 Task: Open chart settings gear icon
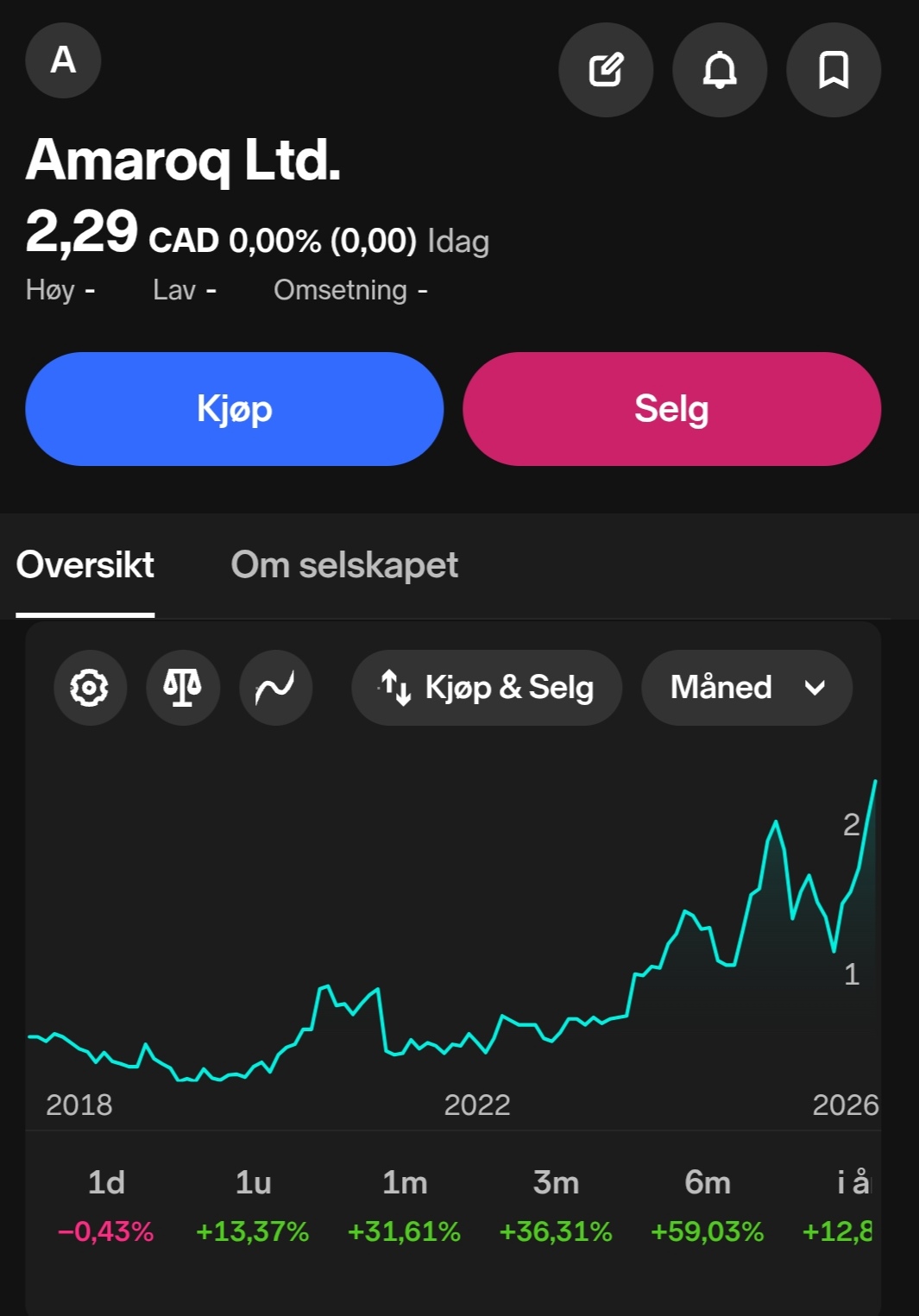90,688
